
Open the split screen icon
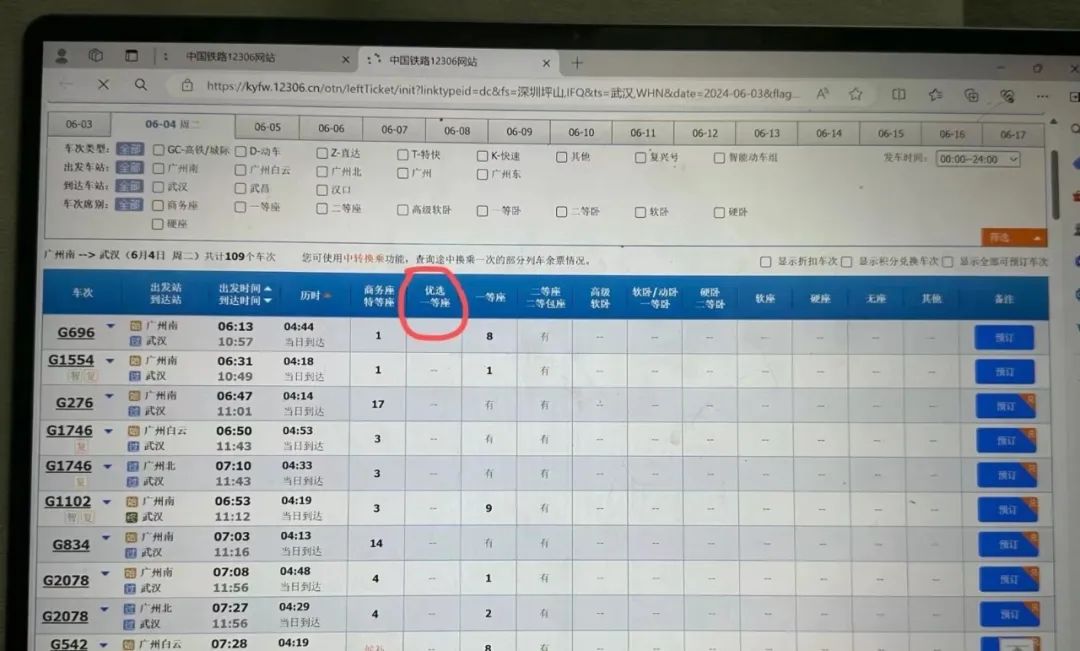tap(898, 94)
